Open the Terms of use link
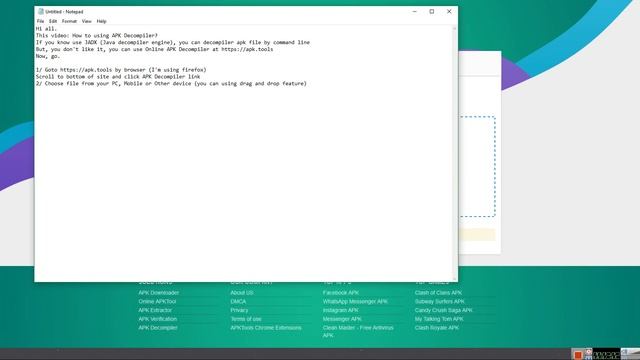Image resolution: width=640 pixels, height=360 pixels. (246, 319)
